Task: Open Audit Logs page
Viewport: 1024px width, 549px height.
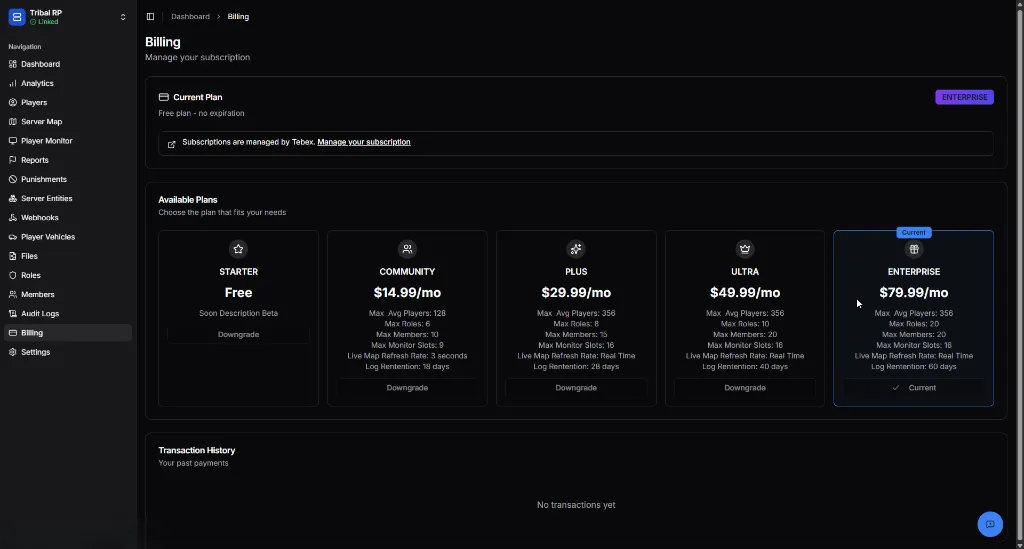Action: click(68, 313)
